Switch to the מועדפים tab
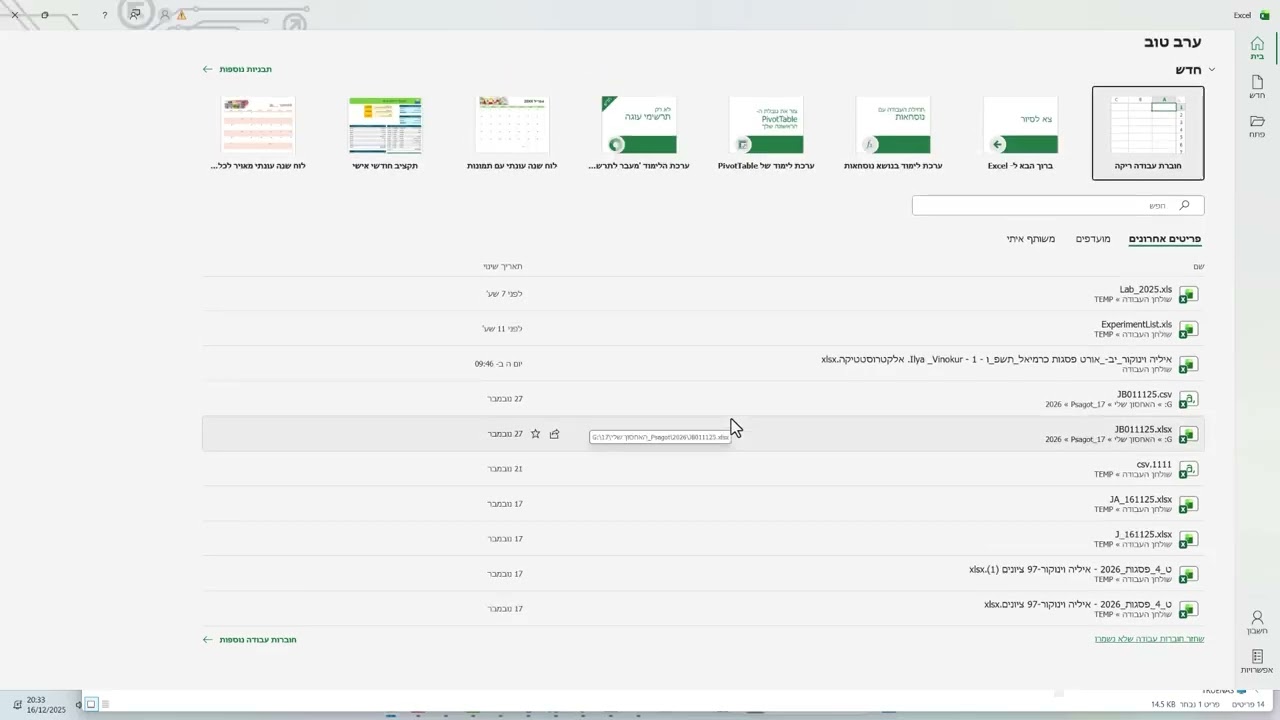 (x=1093, y=239)
